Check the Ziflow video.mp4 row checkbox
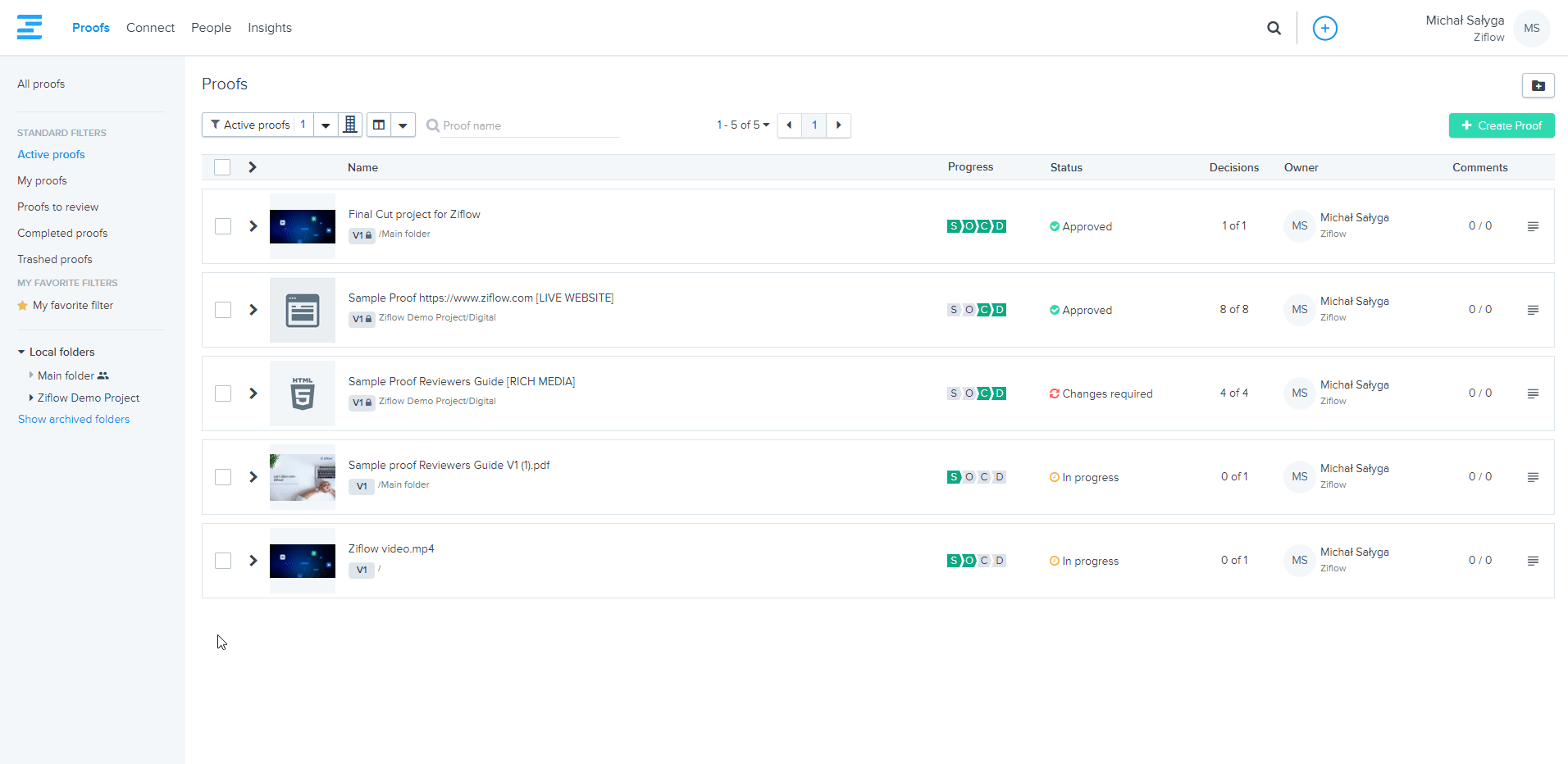The width and height of the screenshot is (1568, 764). pyautogui.click(x=223, y=561)
